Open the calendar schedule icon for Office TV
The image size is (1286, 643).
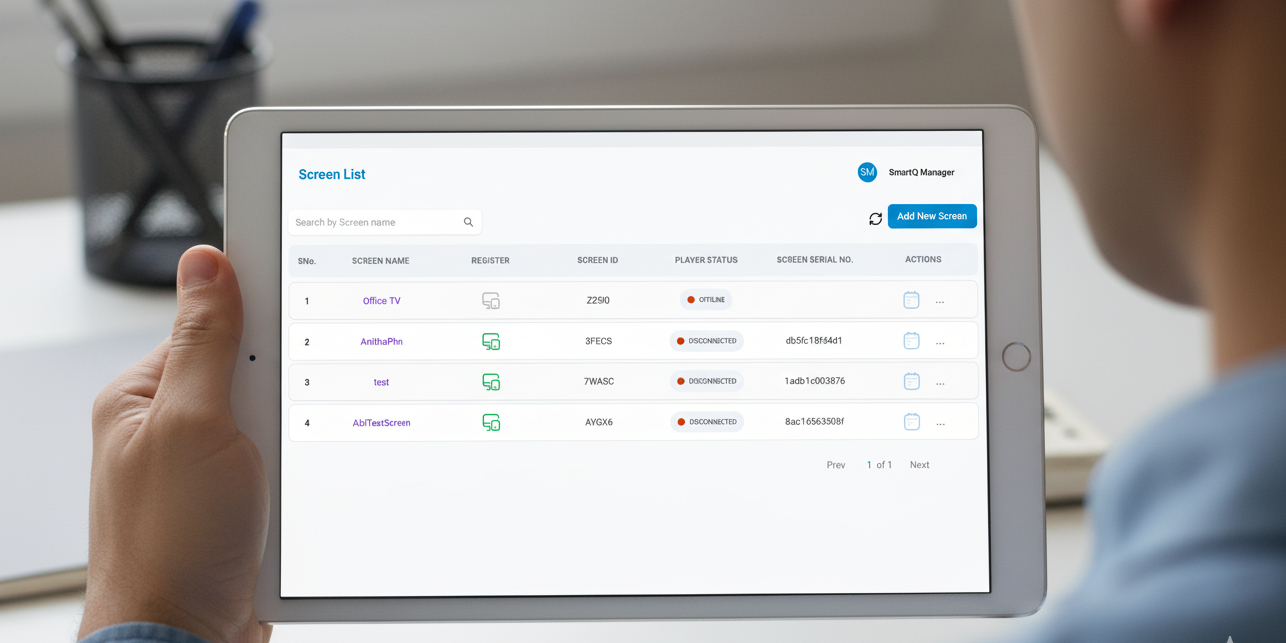tap(911, 300)
